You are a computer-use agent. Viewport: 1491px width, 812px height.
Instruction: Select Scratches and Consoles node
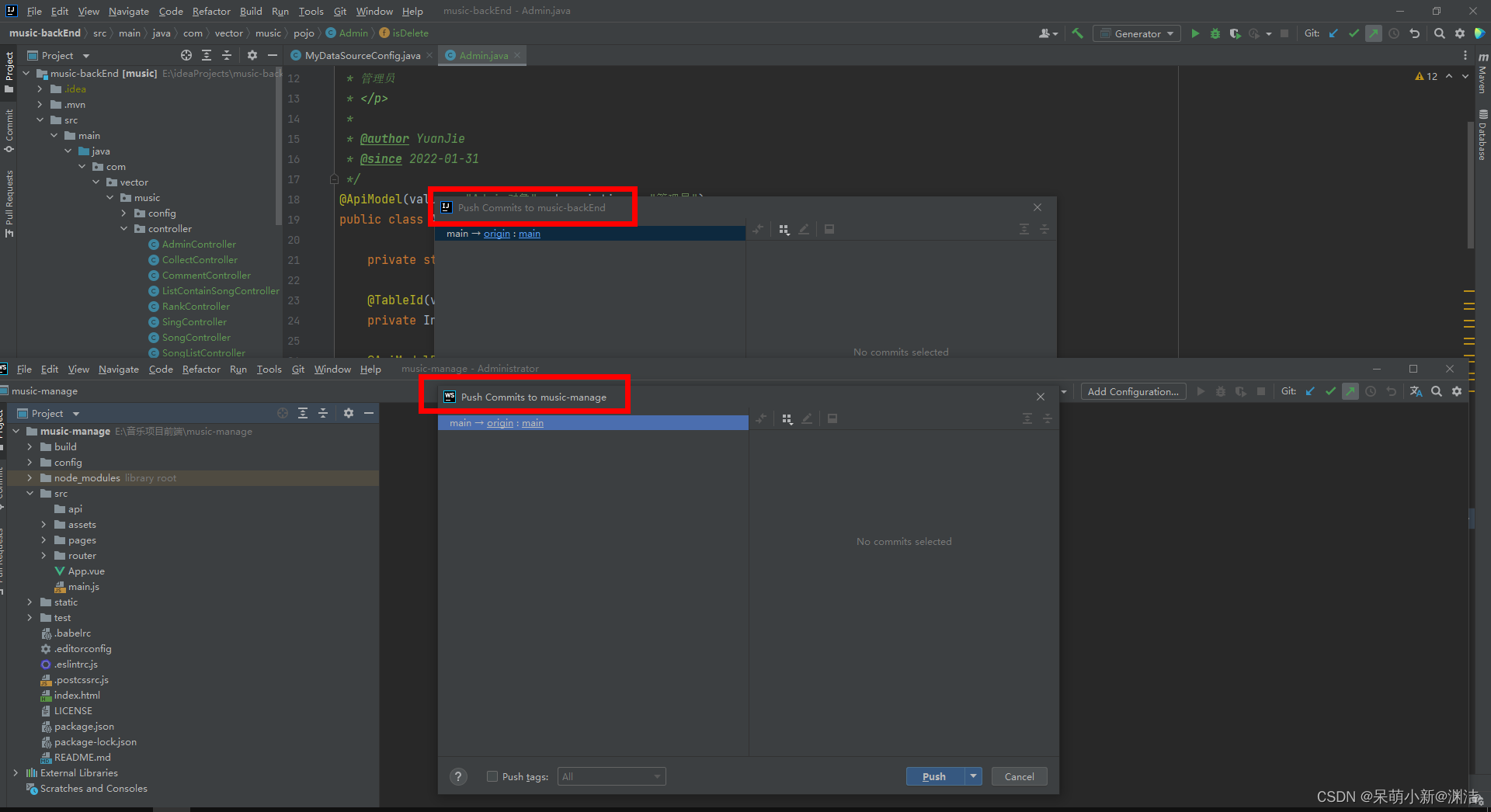coord(93,789)
